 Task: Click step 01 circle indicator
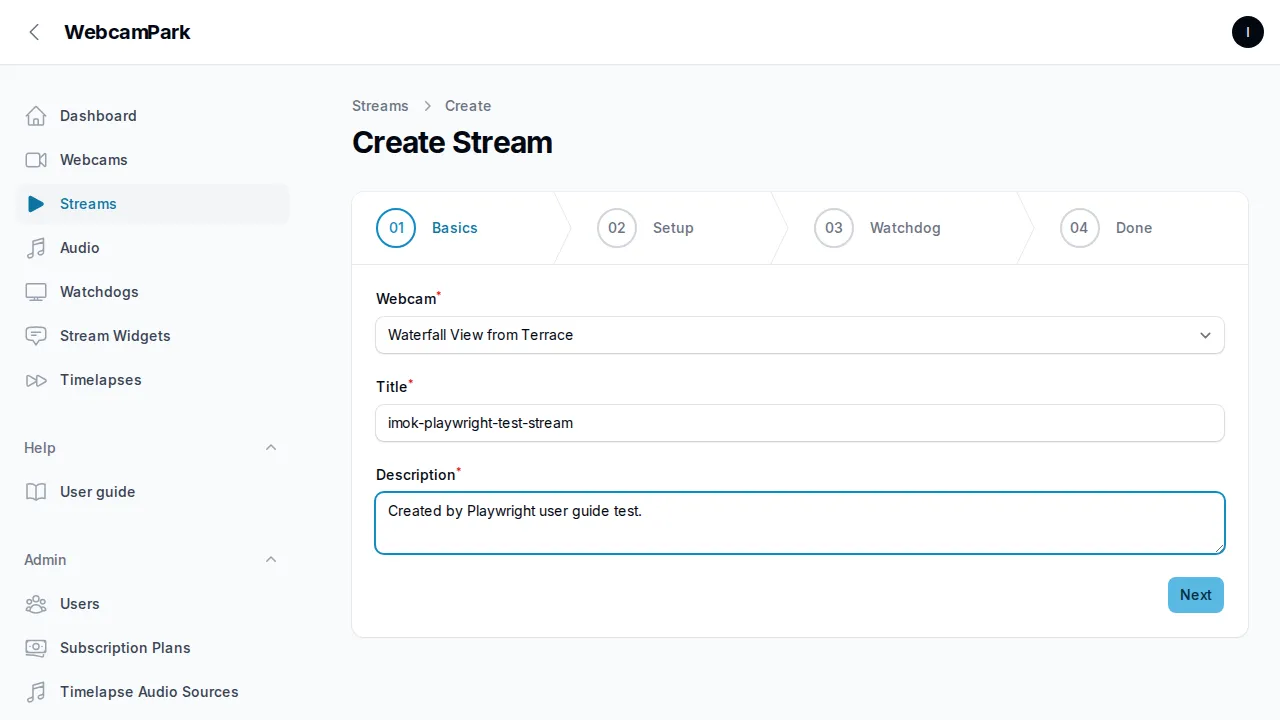coord(396,228)
